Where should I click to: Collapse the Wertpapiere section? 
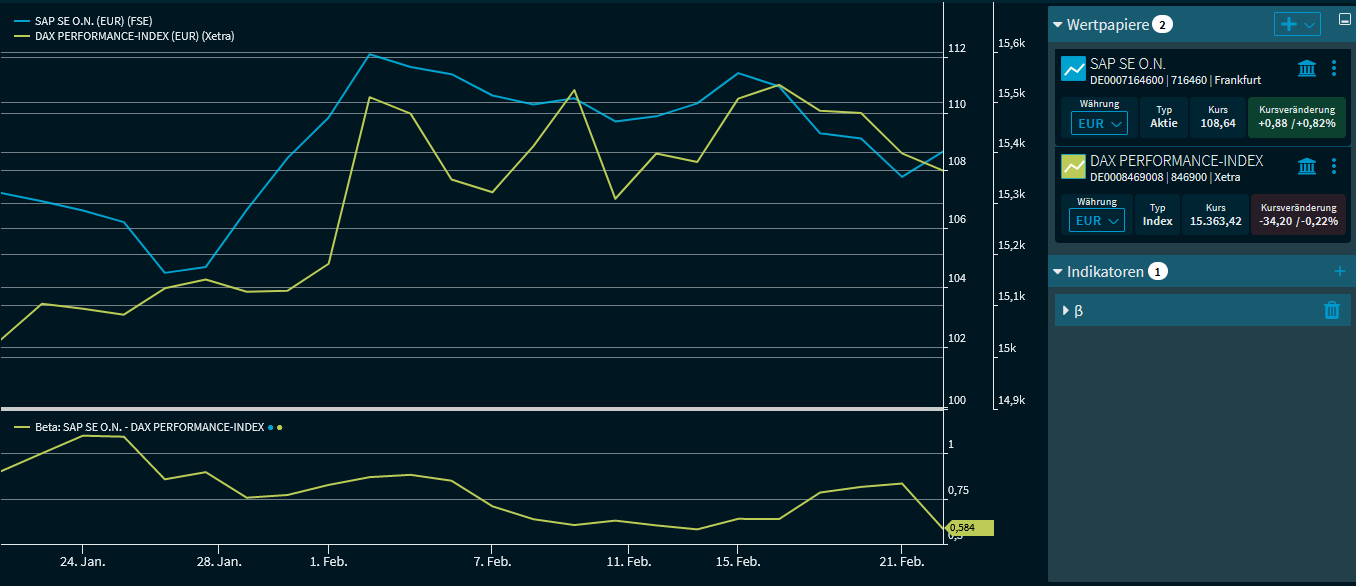tap(1057, 24)
